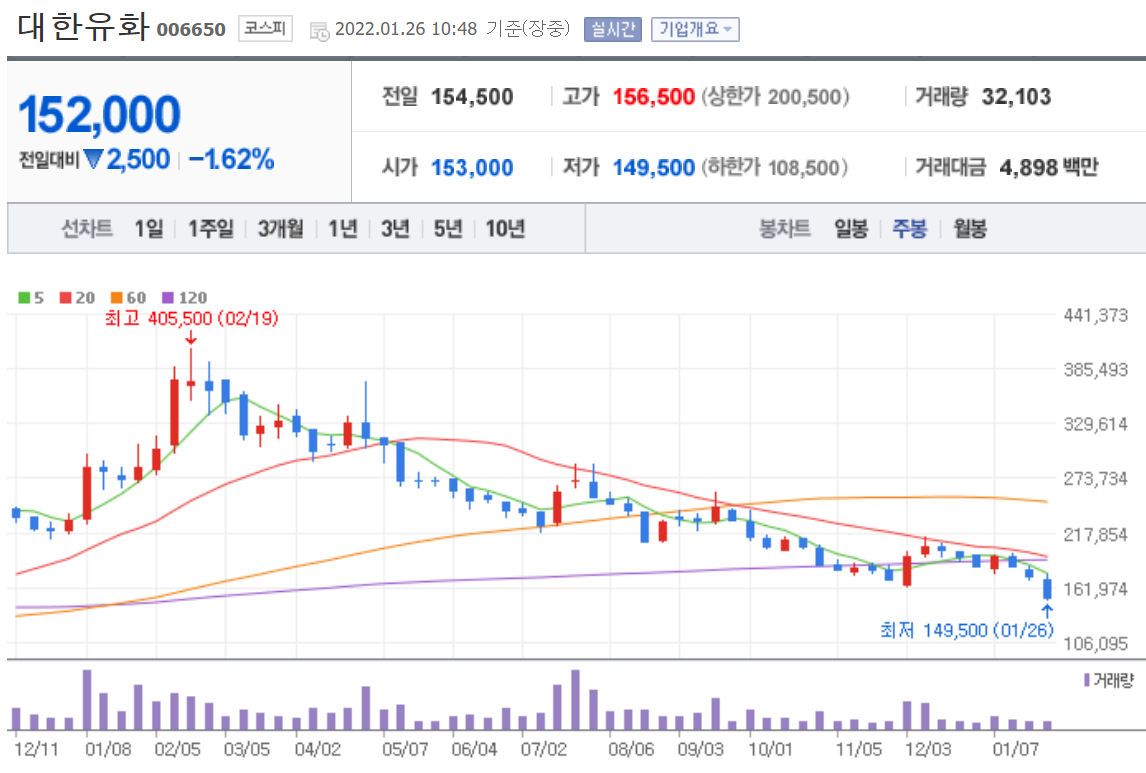Switch to 월봉 monthly candle chart
This screenshot has height=773, width=1146.
[970, 229]
